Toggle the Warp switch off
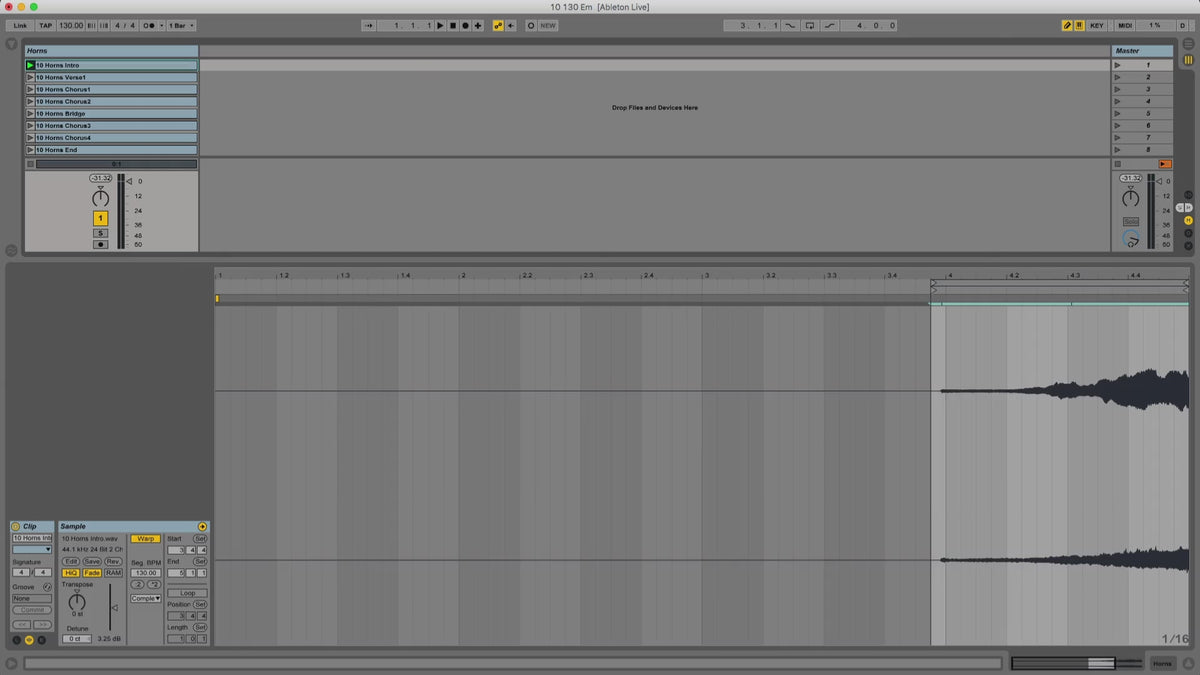 145,538
